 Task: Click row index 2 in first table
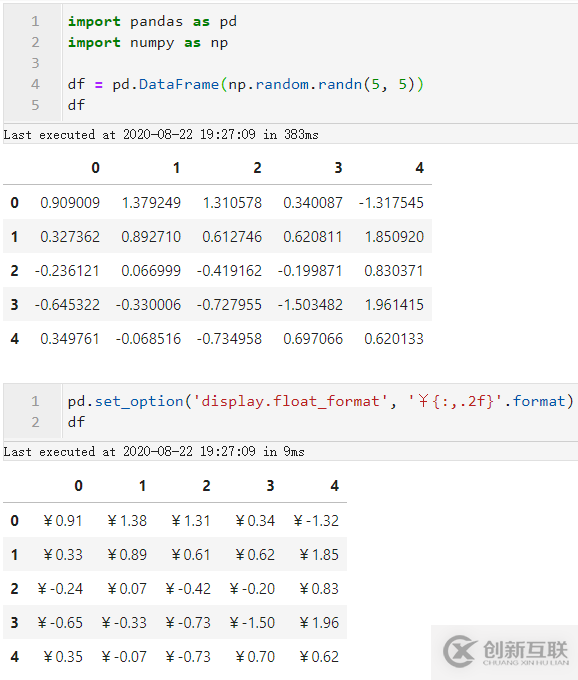tap(14, 271)
